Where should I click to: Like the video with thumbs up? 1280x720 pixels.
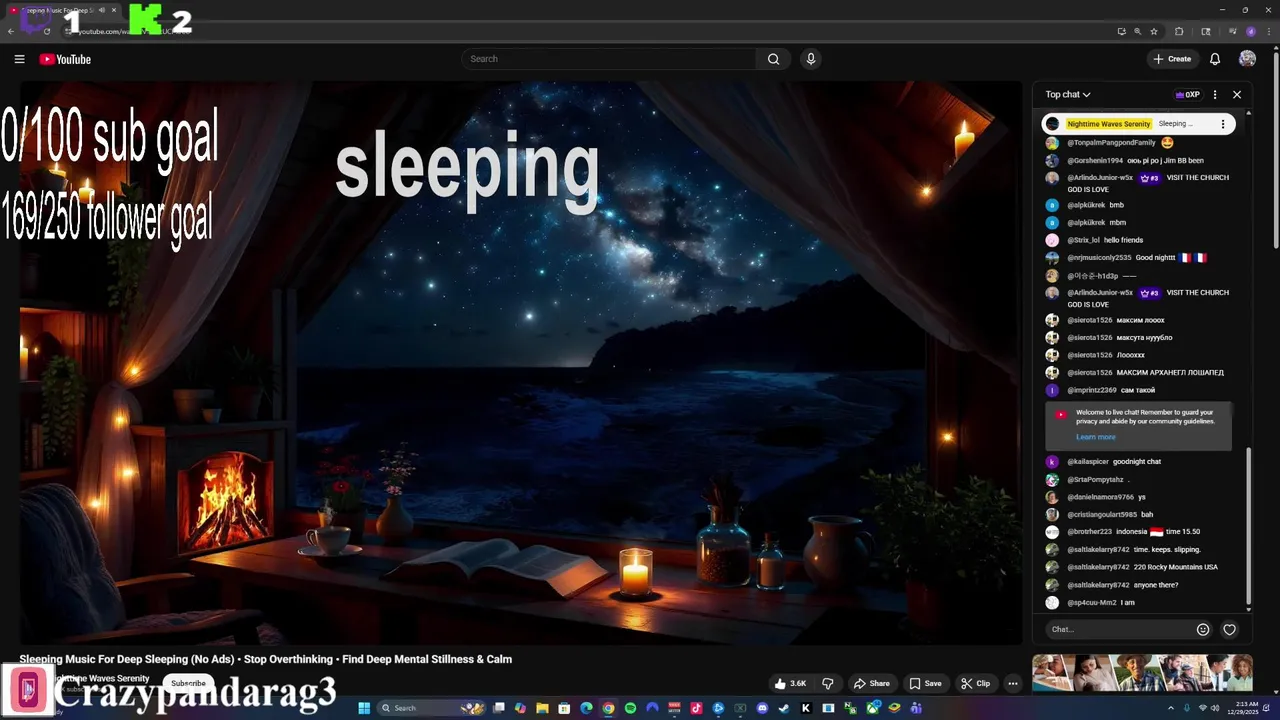click(x=791, y=683)
